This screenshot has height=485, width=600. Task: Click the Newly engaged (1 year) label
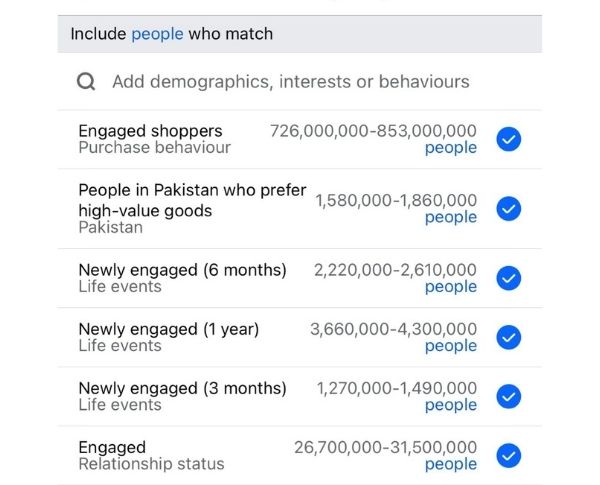click(x=168, y=329)
